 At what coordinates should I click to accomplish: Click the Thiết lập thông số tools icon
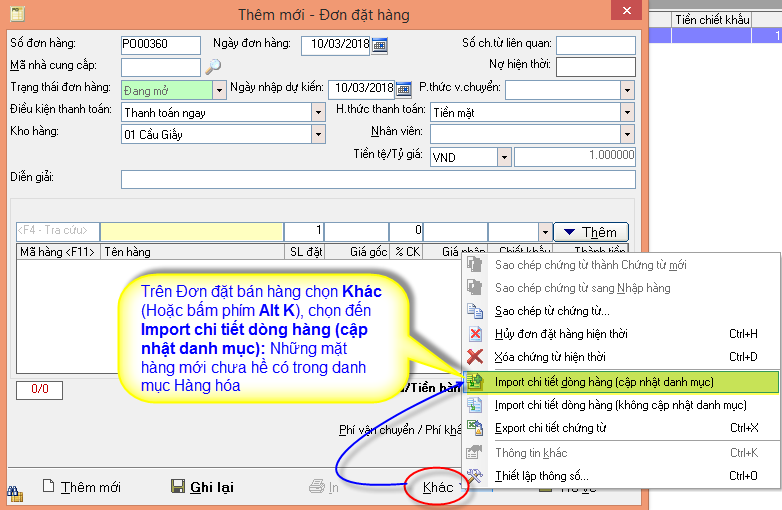pos(476,477)
